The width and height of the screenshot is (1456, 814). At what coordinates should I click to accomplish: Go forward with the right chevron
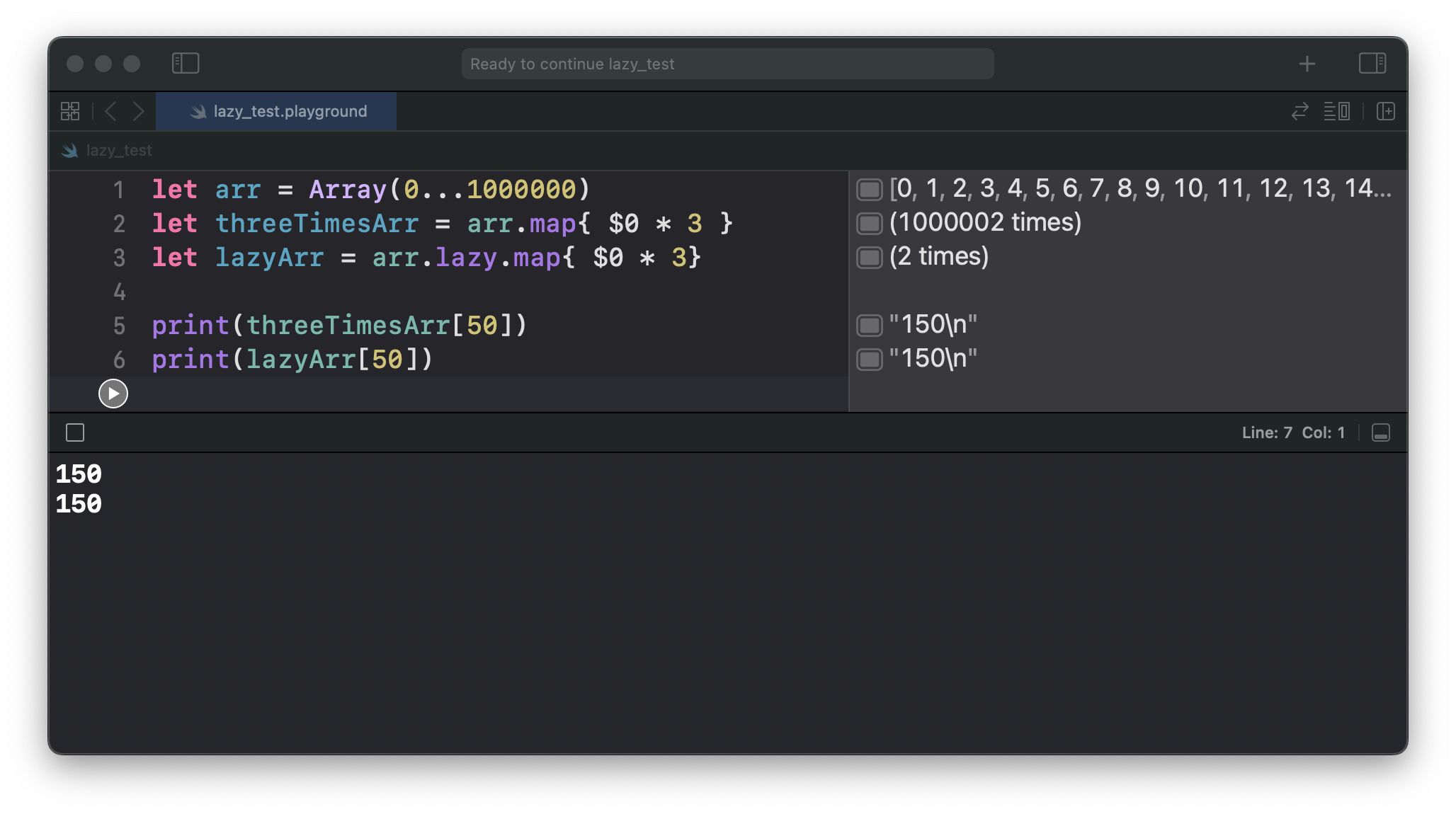coord(138,112)
